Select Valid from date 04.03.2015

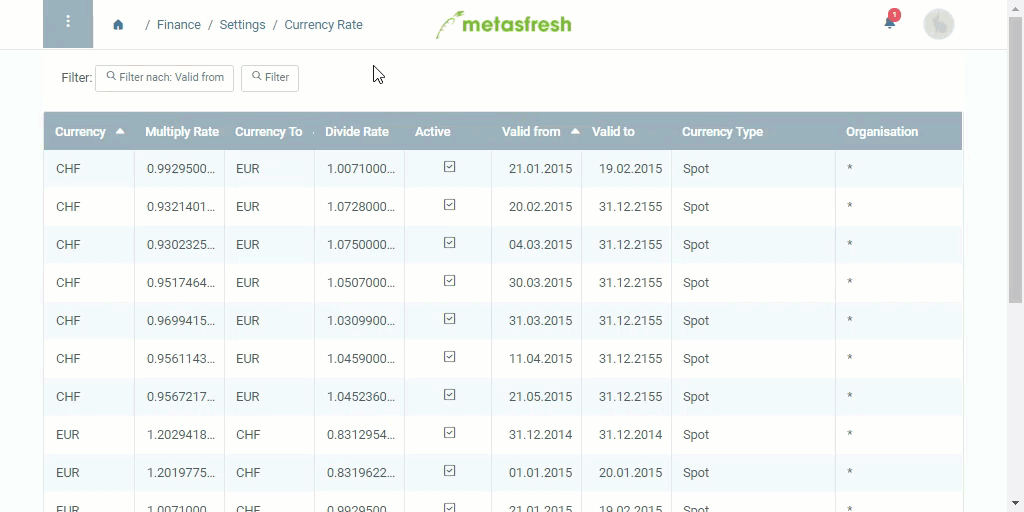[x=540, y=244]
